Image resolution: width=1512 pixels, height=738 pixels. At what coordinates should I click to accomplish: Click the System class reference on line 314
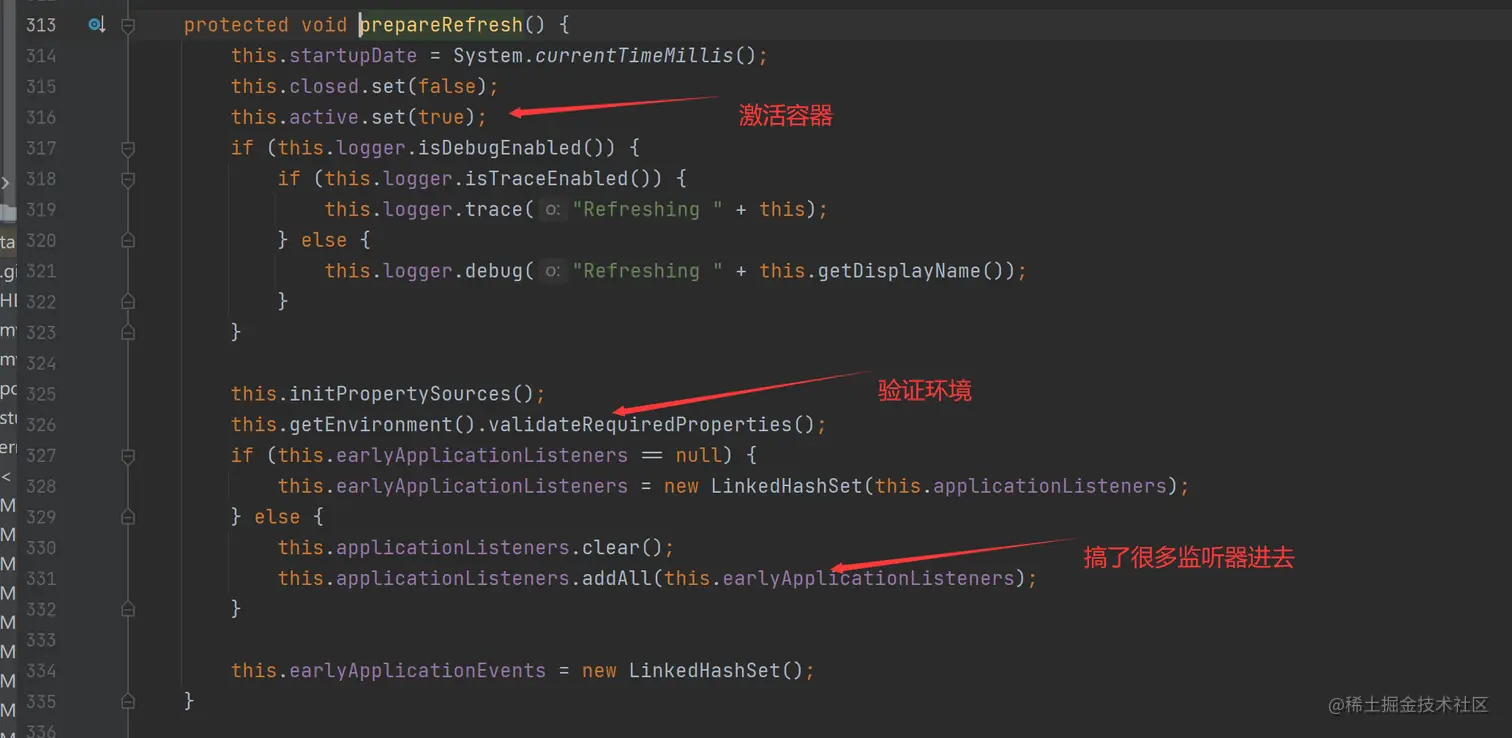(488, 56)
